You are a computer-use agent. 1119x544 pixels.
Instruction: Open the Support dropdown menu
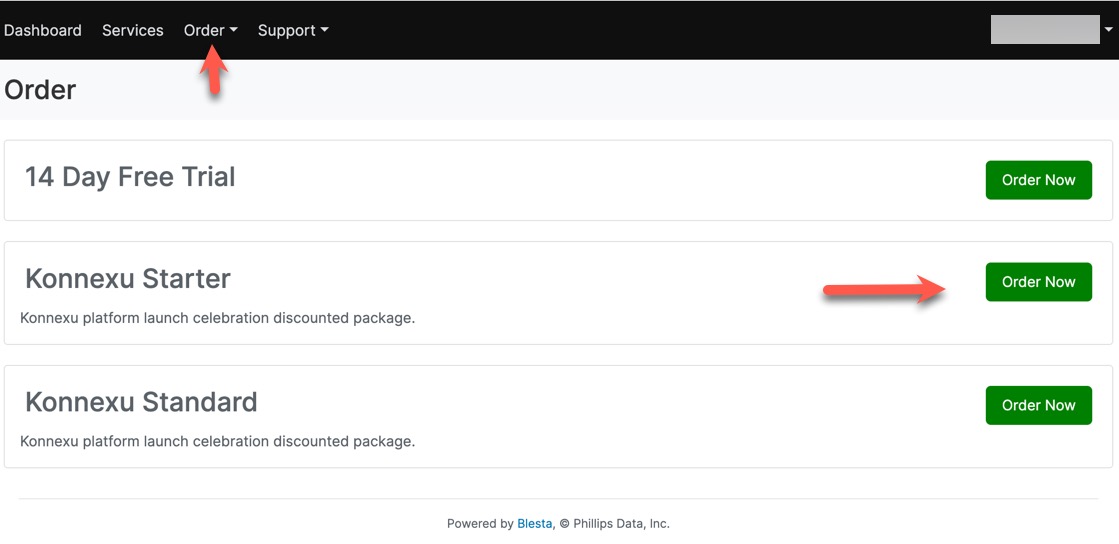(286, 30)
